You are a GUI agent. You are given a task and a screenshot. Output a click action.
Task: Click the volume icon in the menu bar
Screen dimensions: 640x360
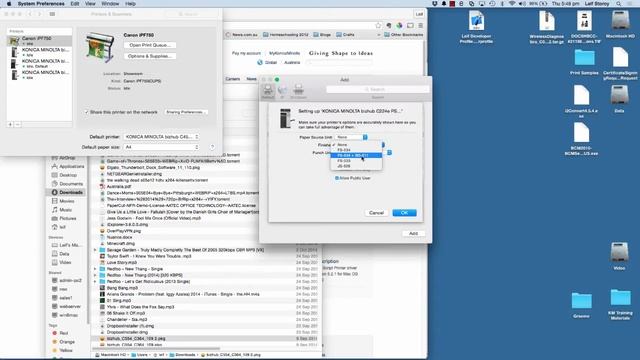click(522, 4)
